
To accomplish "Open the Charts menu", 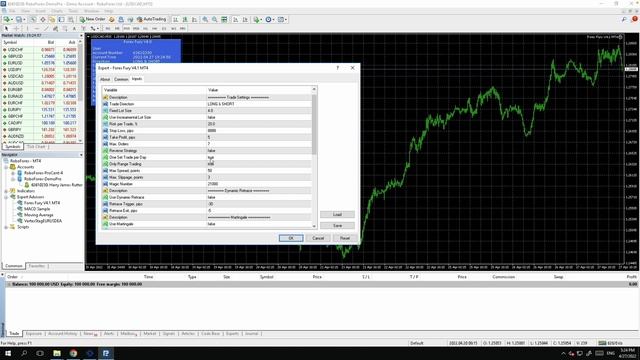I will (57, 11).
